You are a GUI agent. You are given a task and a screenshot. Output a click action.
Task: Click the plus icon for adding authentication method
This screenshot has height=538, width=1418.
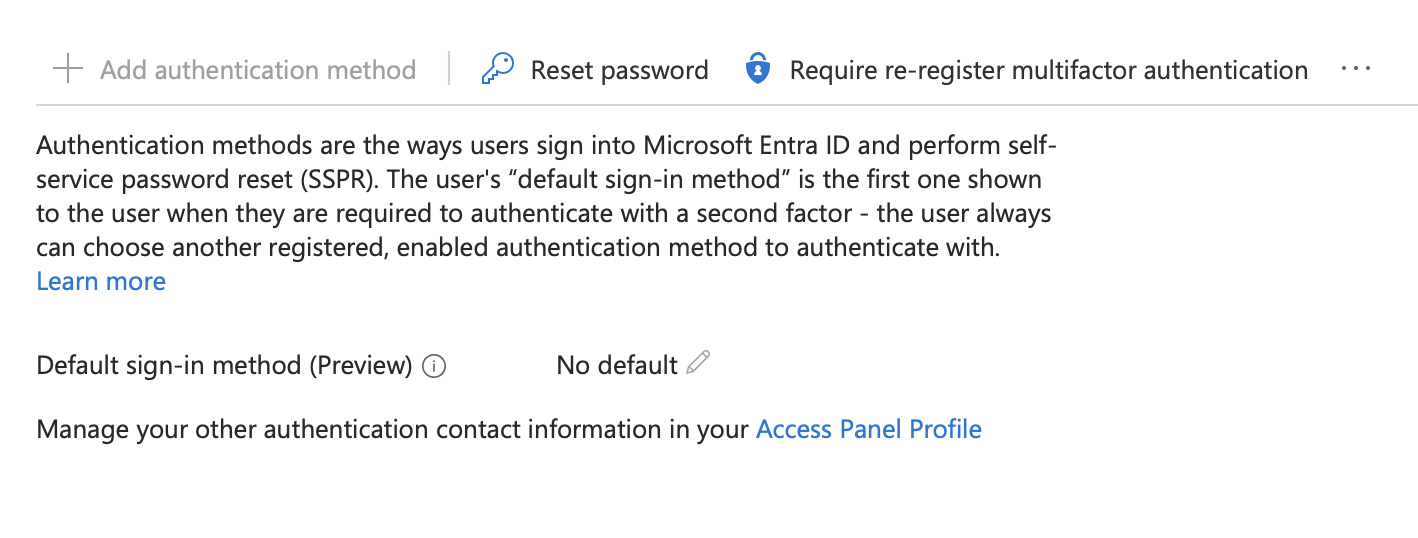(67, 70)
